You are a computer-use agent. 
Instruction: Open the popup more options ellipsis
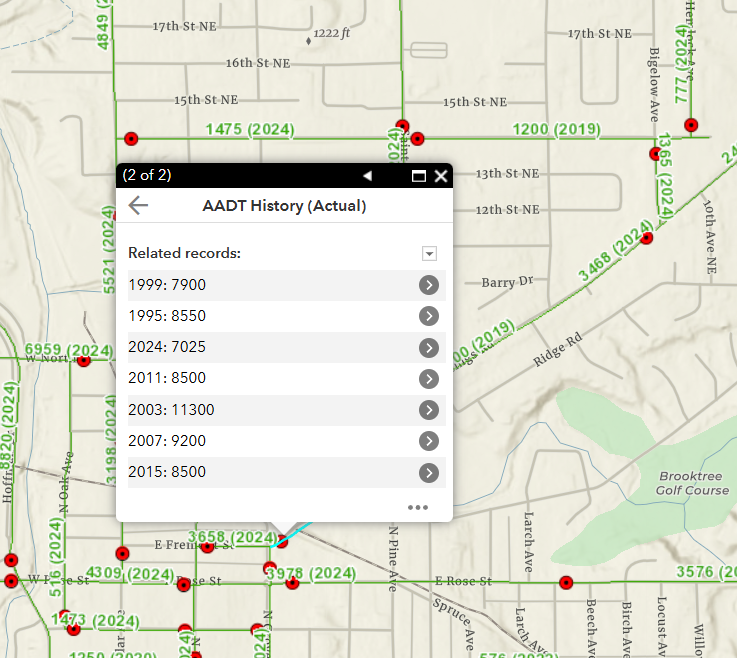[417, 507]
